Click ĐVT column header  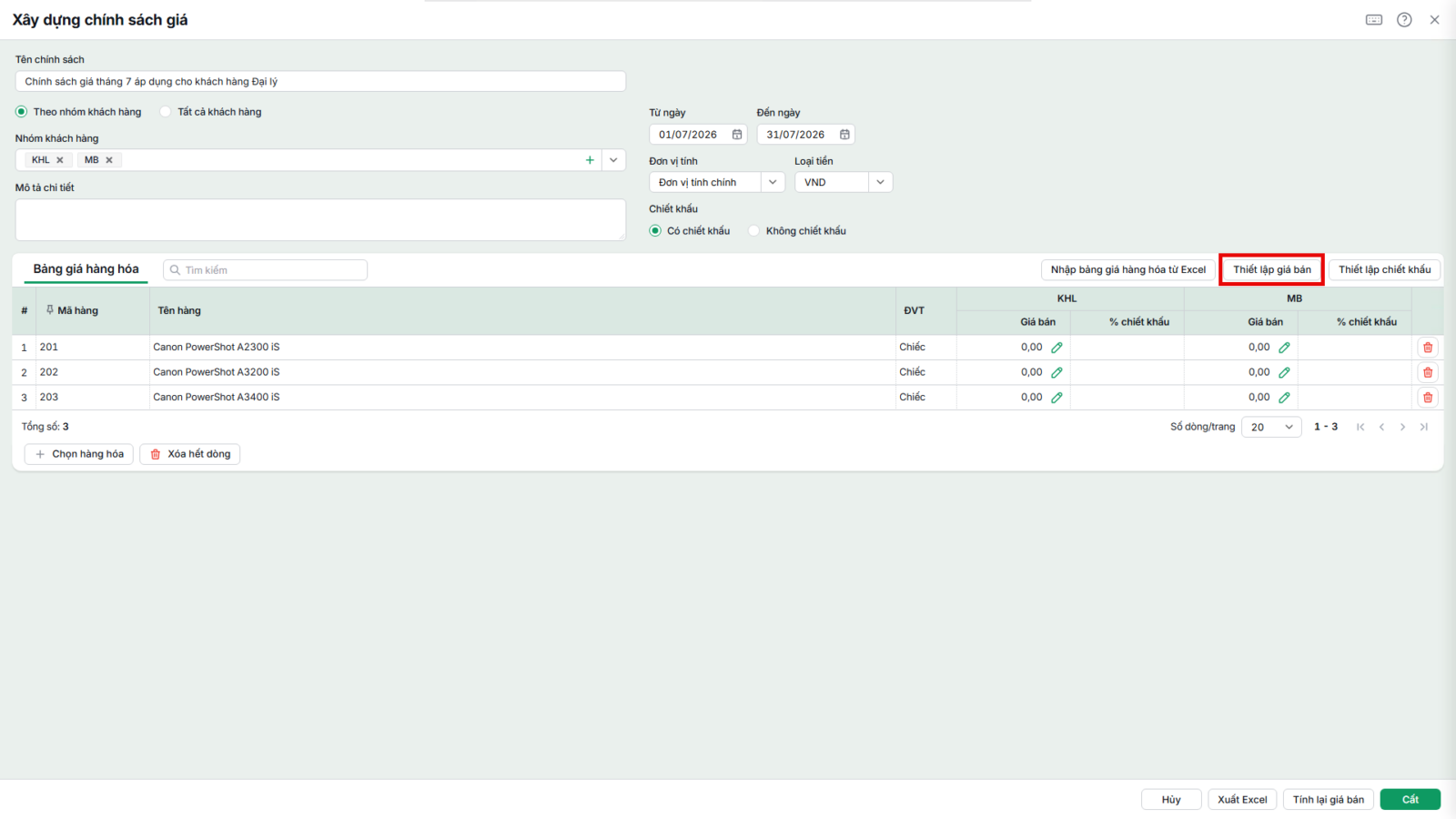point(925,311)
